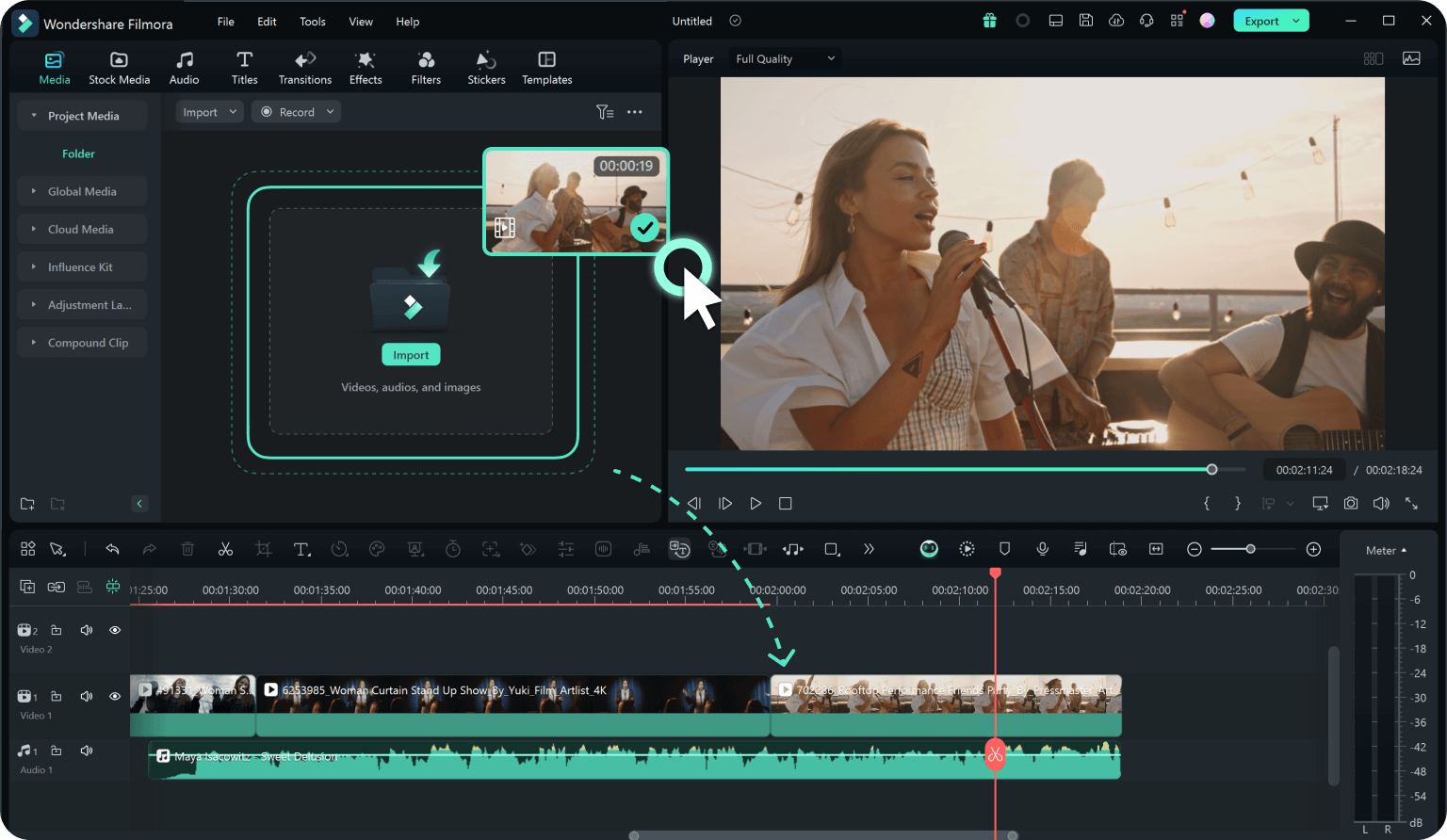Zoom in the timeline
Viewport: 1447px width, 840px height.
point(1314,549)
